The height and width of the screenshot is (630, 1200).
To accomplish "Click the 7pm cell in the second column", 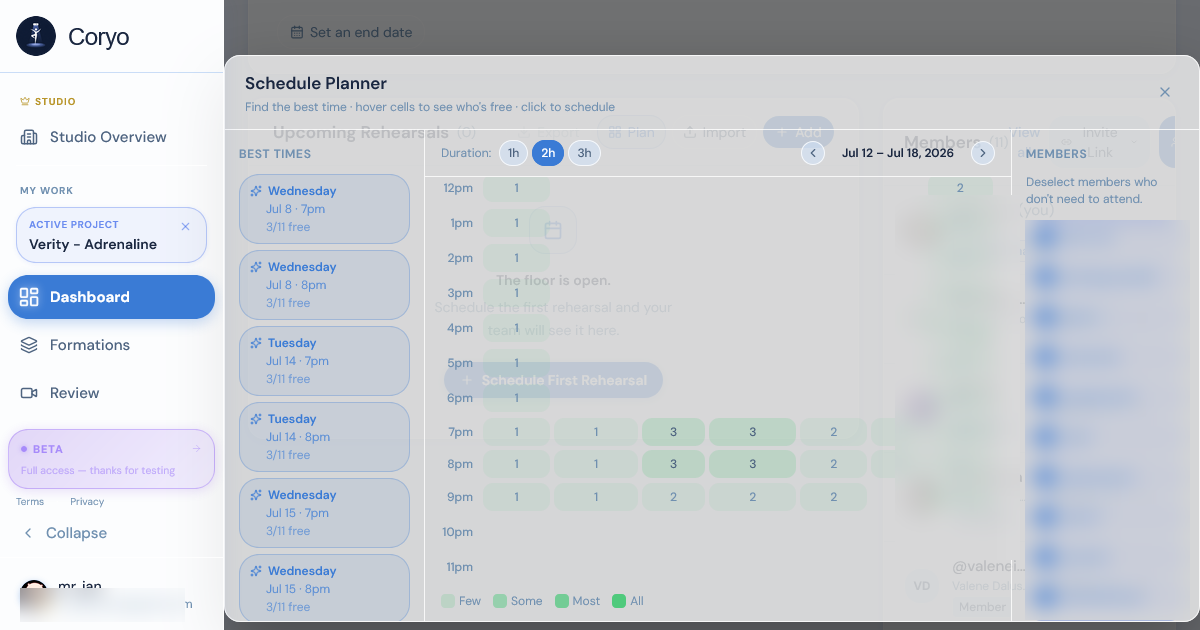I will 596,432.
